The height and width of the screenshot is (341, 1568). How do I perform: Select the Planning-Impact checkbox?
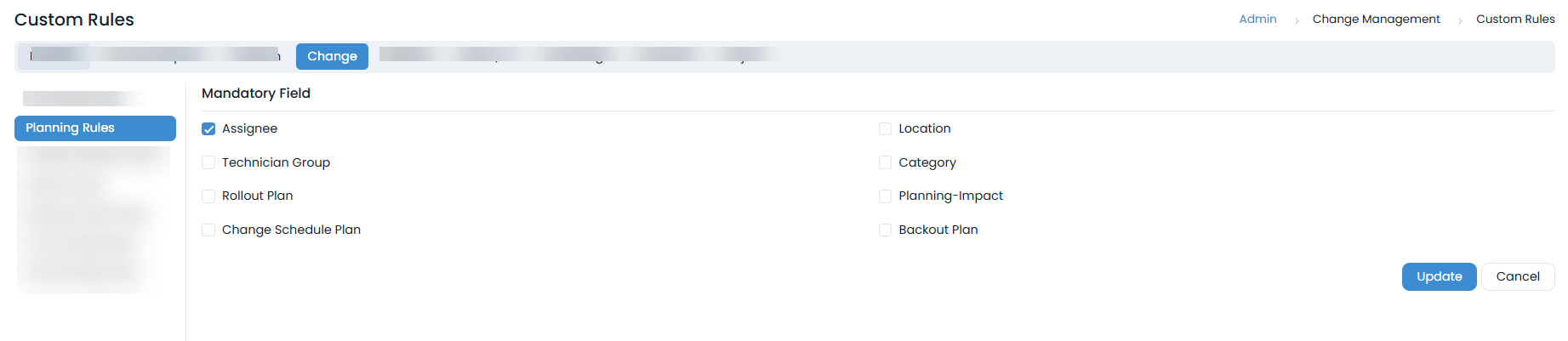tap(885, 196)
